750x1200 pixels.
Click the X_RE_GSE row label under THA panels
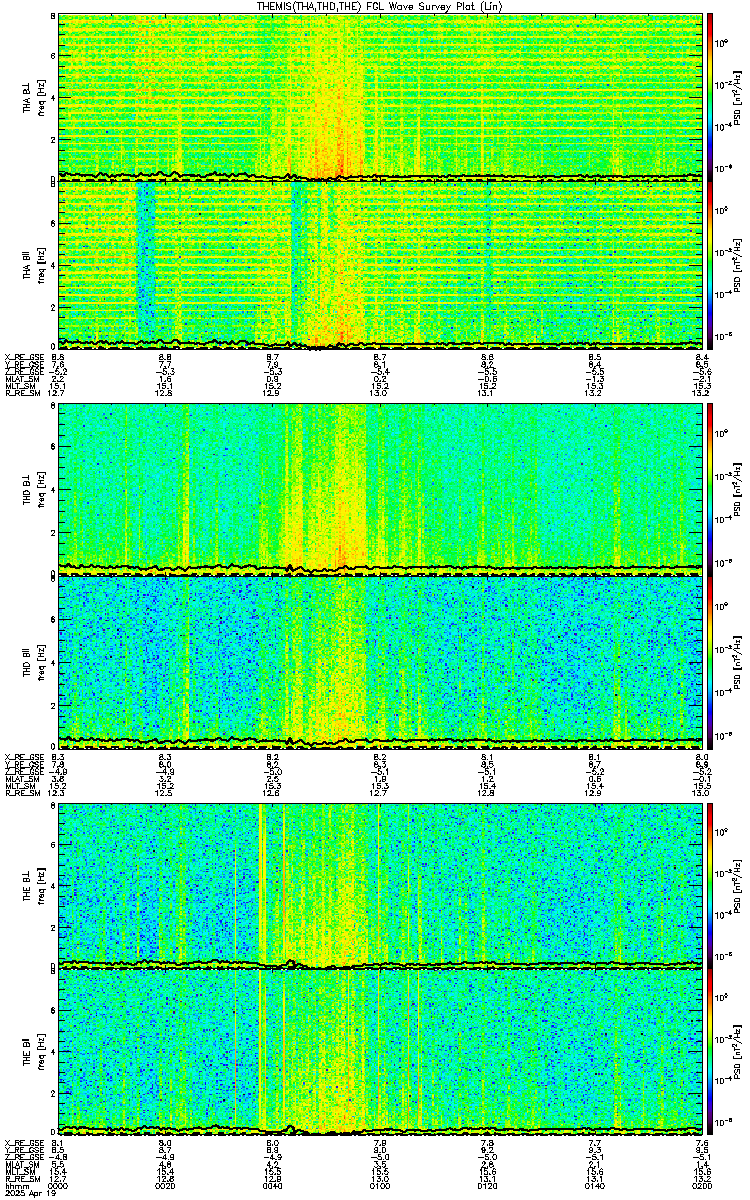pyautogui.click(x=23, y=357)
